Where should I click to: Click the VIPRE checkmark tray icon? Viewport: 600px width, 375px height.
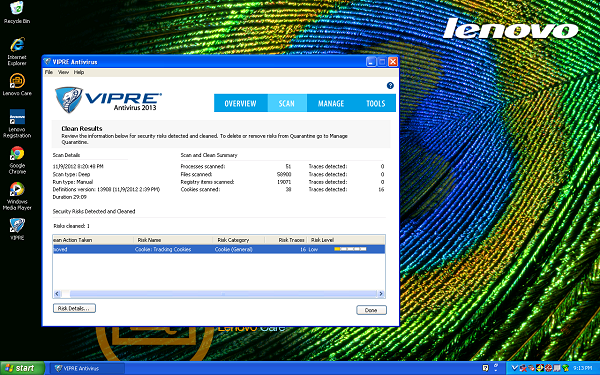[x=515, y=368]
